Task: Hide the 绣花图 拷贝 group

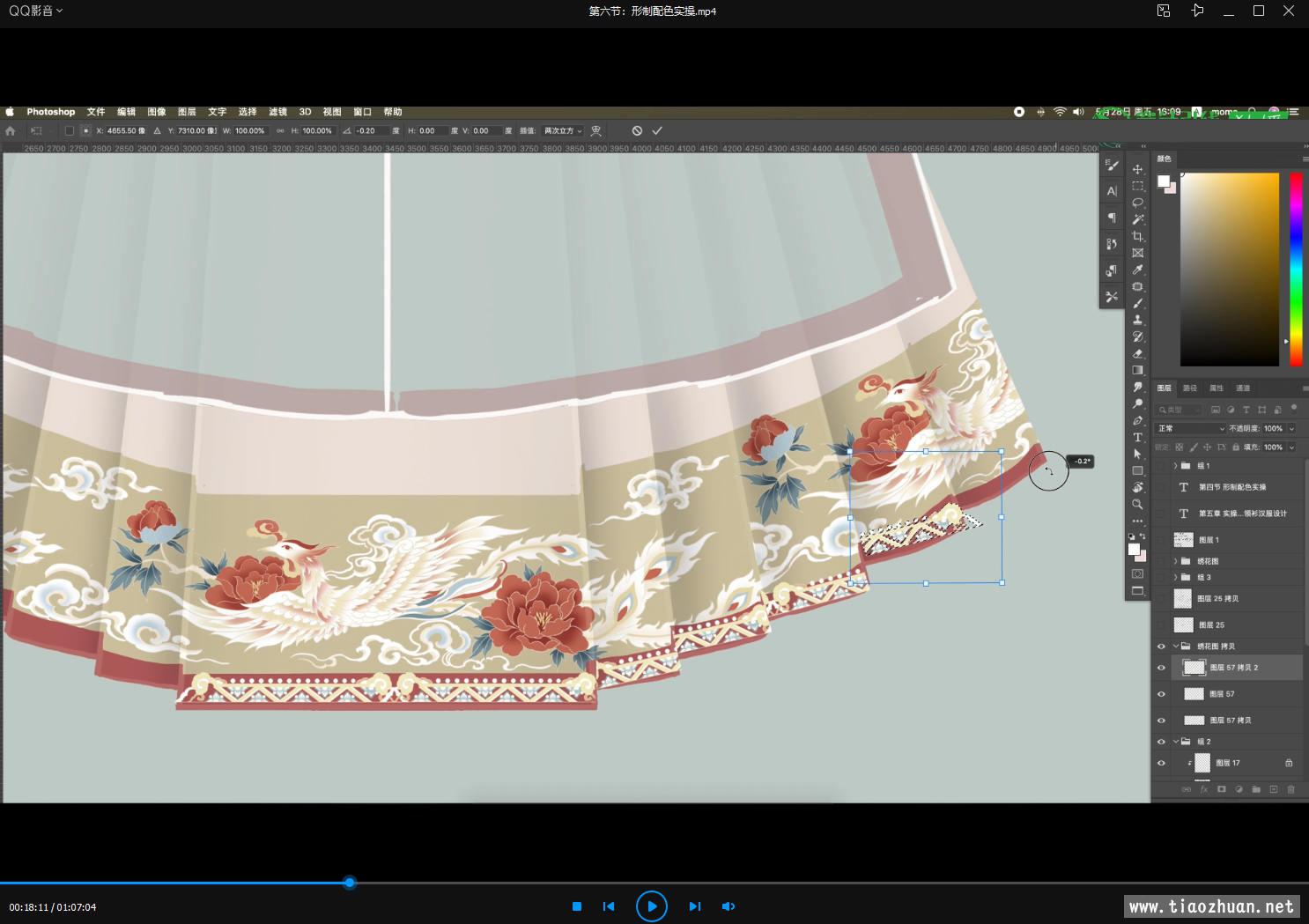Action: [x=1161, y=647]
